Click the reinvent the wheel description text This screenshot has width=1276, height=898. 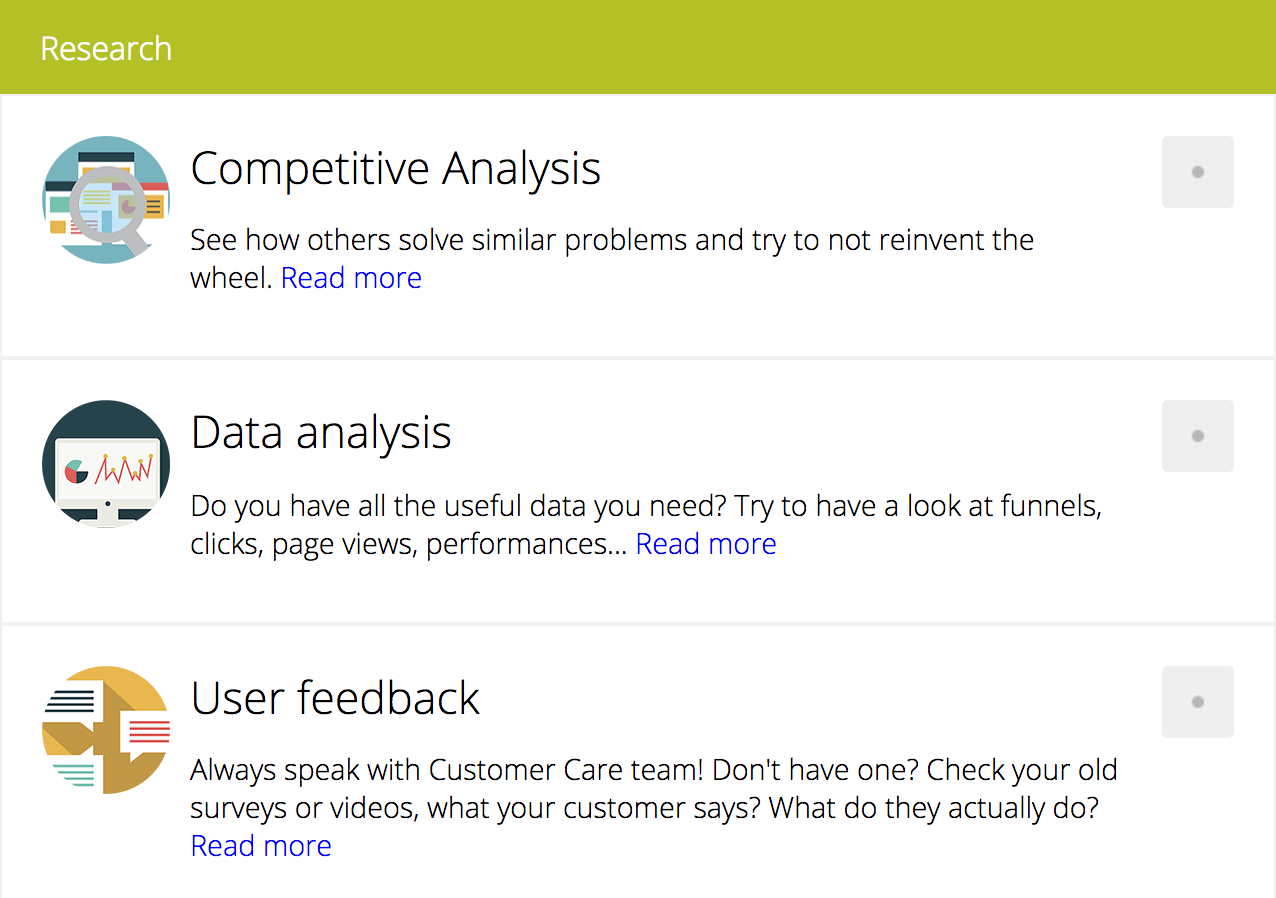point(612,259)
